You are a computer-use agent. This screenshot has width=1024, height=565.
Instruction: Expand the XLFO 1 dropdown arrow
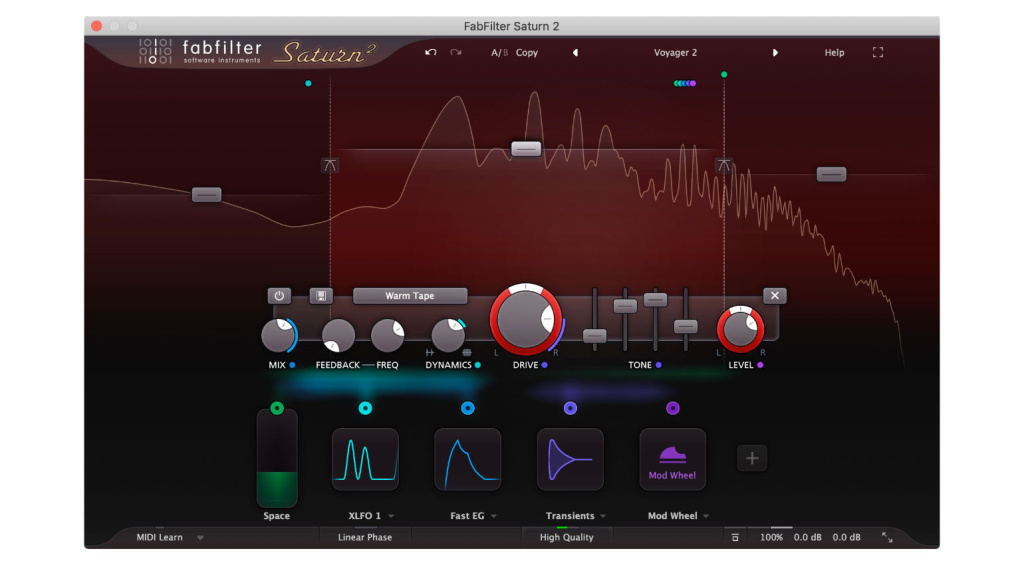(391, 516)
